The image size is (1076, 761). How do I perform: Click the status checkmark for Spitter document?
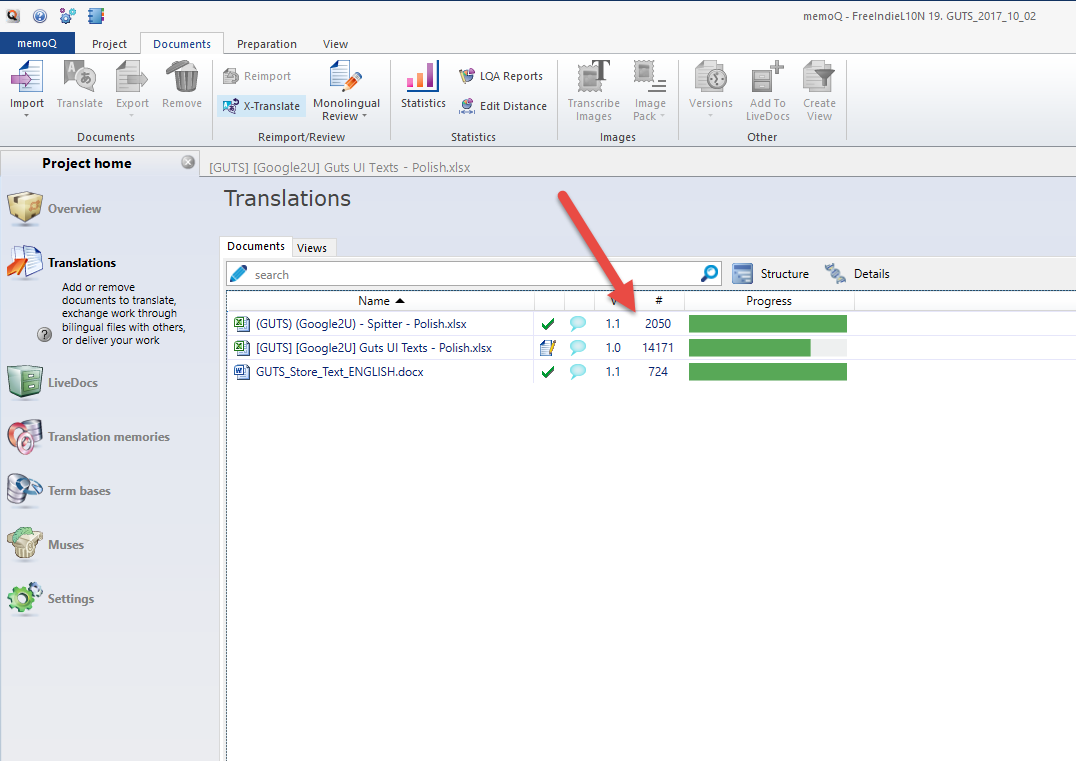pos(548,324)
